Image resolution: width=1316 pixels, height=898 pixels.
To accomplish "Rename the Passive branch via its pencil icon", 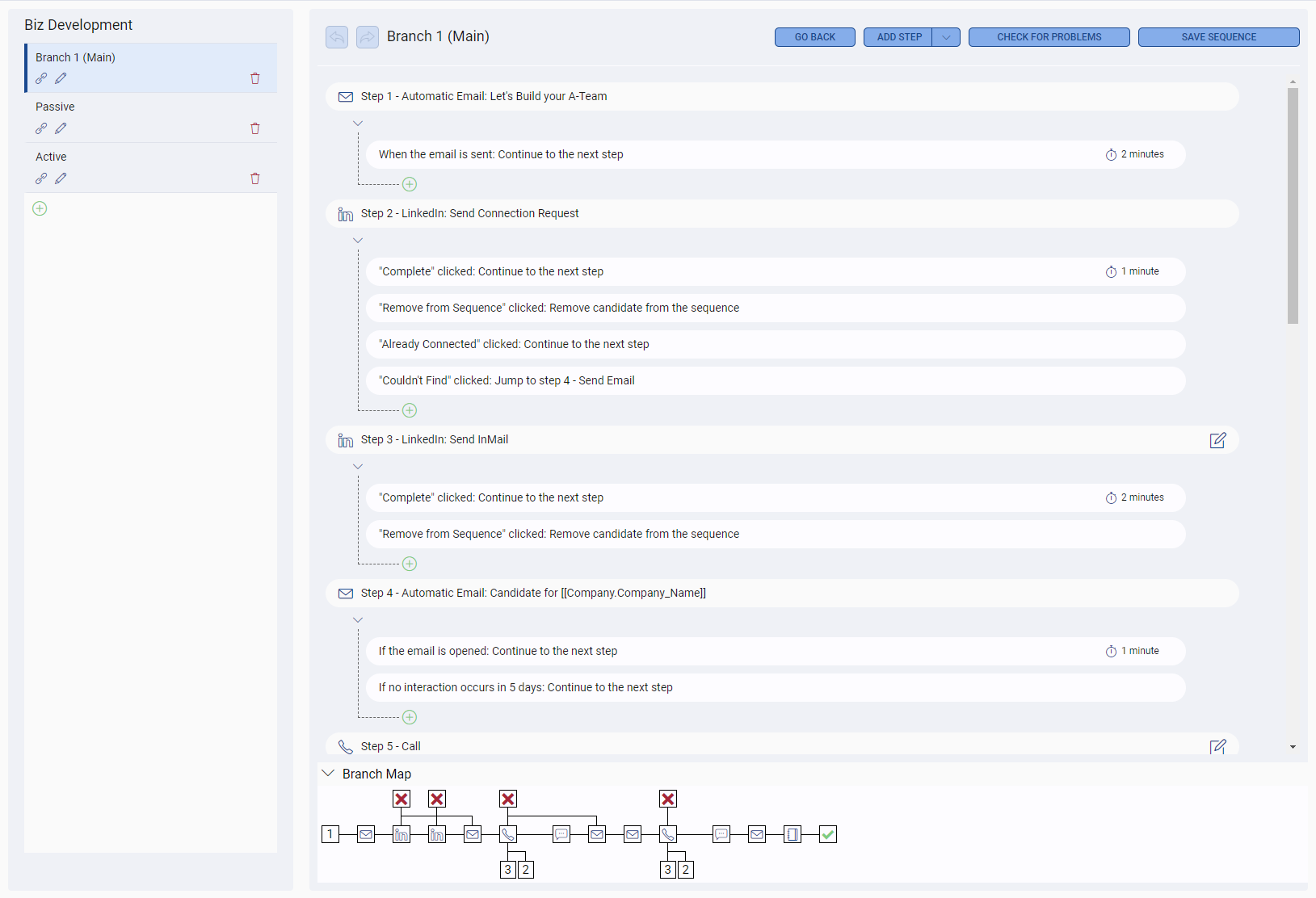I will [x=60, y=128].
